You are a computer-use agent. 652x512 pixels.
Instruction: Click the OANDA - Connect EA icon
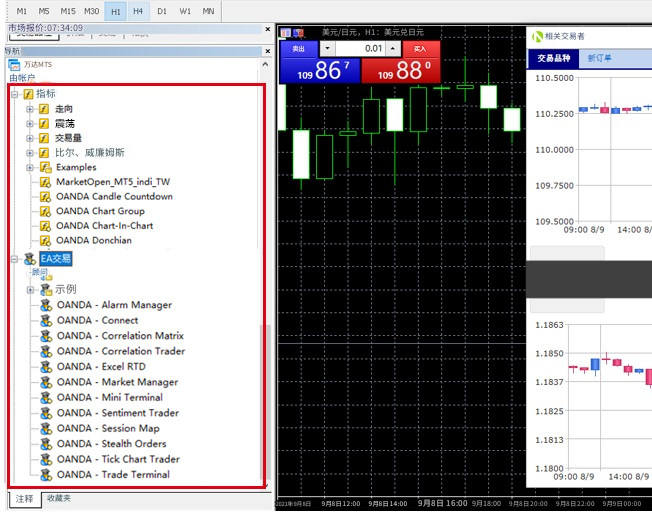pos(46,320)
